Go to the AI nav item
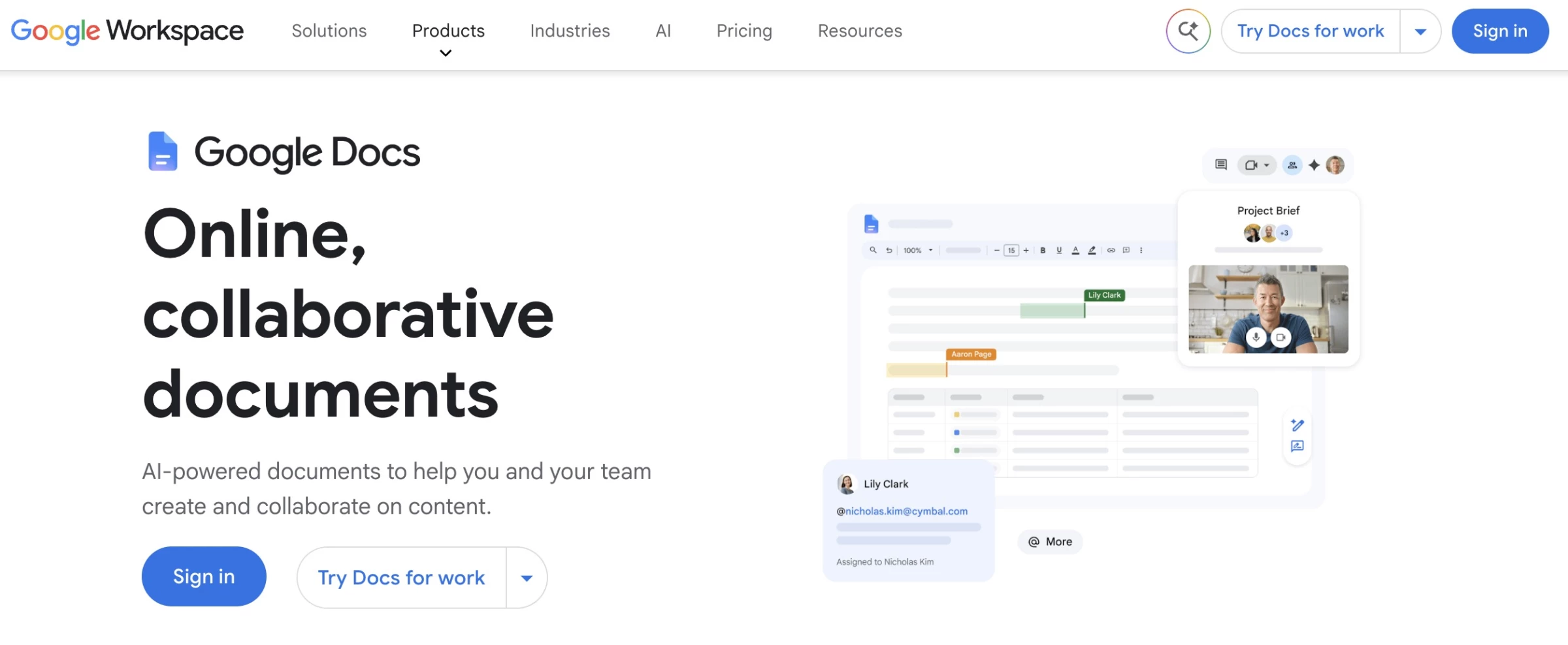This screenshot has height=645, width=1568. [x=663, y=31]
